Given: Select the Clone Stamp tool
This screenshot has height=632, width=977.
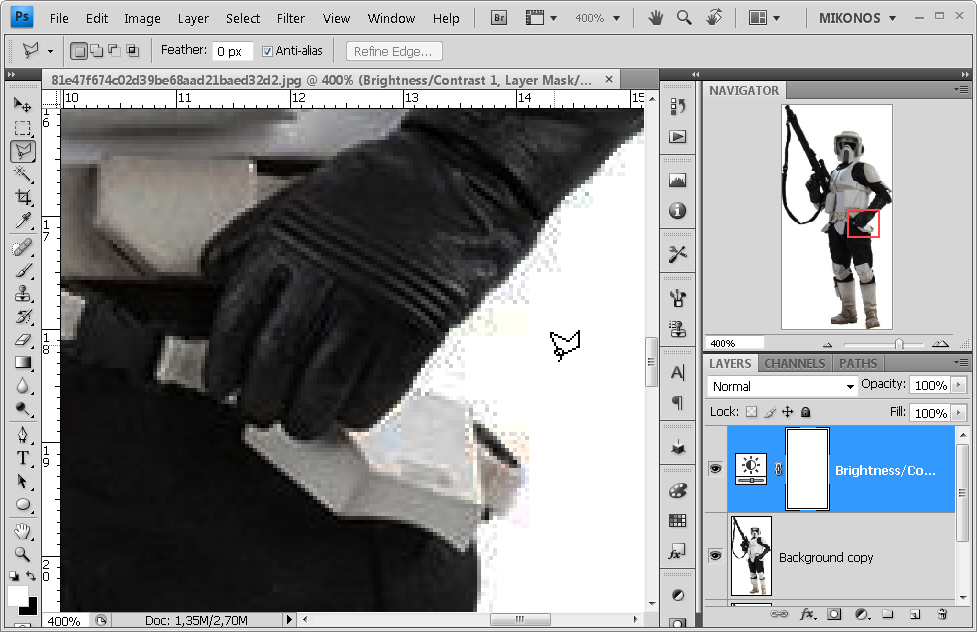Looking at the screenshot, I should click(x=22, y=294).
